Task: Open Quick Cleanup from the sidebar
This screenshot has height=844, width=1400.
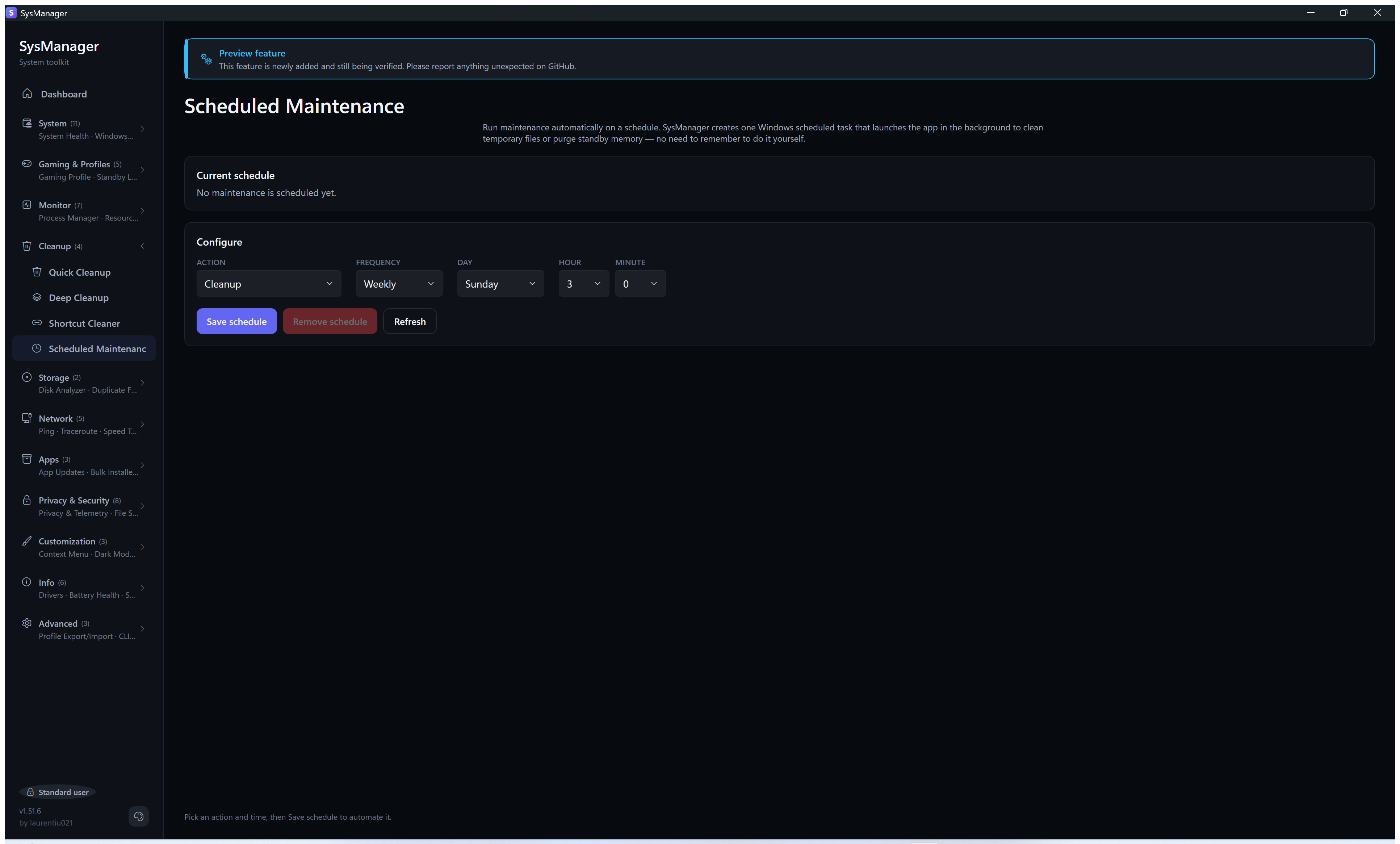Action: point(84,272)
